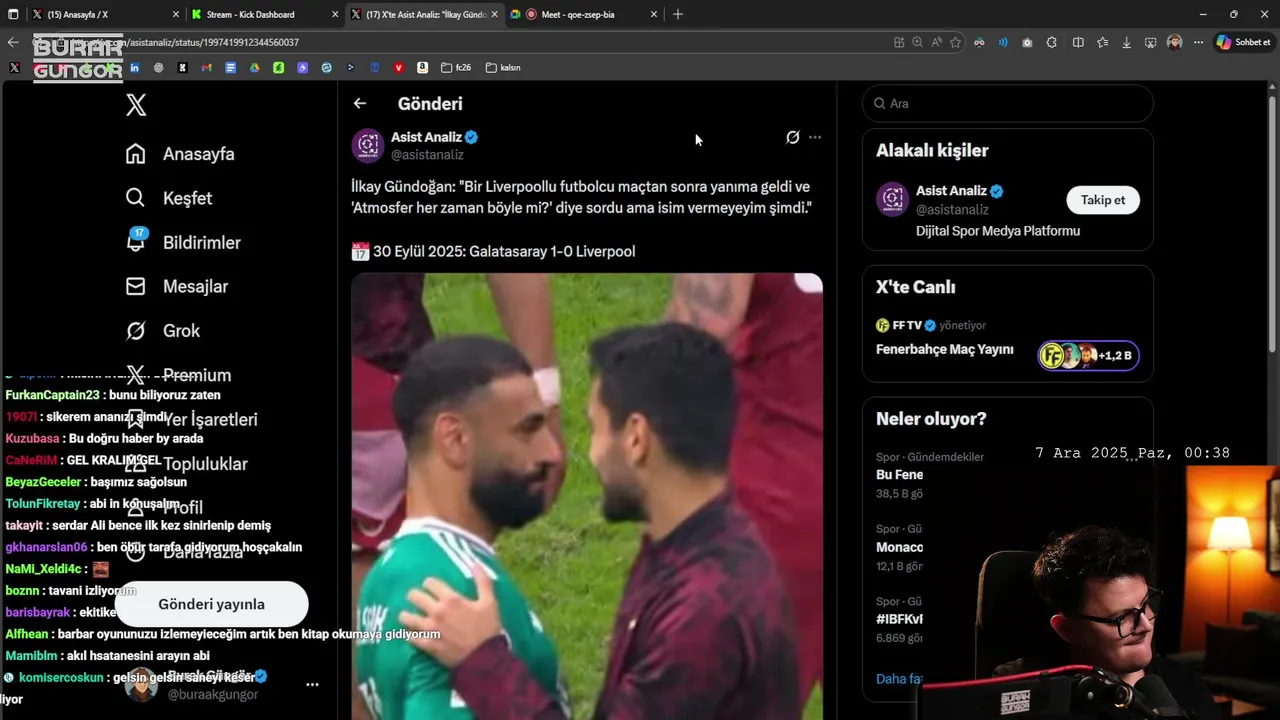Open Bildirimler with the 17 badge
This screenshot has height=720, width=1280.
point(183,242)
